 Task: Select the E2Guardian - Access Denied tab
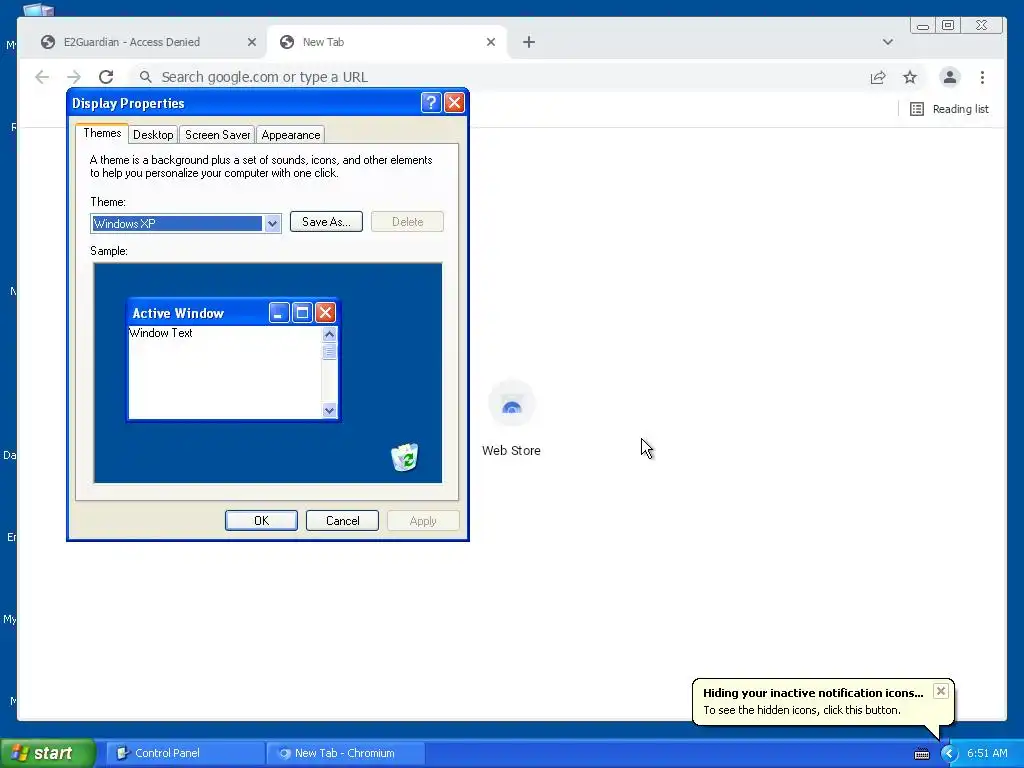point(131,42)
